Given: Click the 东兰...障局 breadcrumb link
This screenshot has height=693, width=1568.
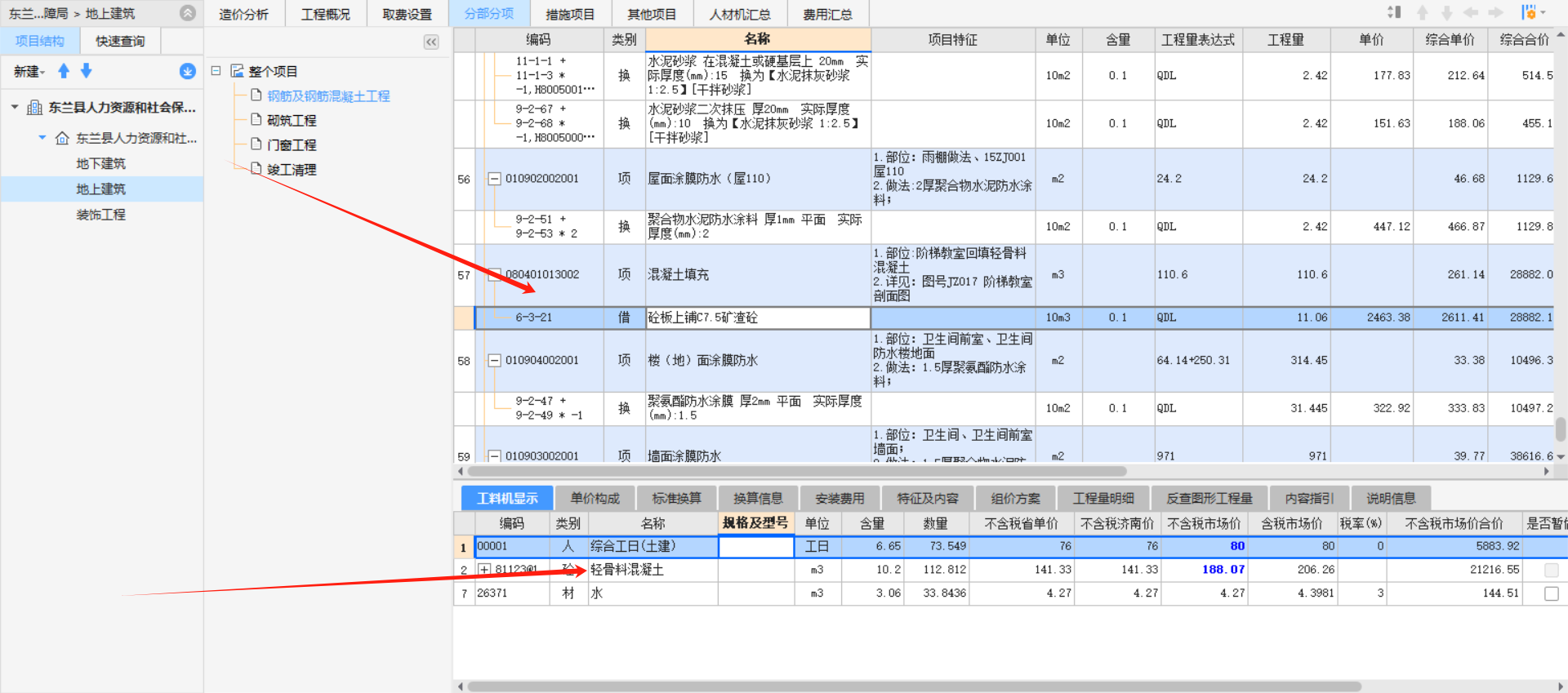Looking at the screenshot, I should 38,13.
